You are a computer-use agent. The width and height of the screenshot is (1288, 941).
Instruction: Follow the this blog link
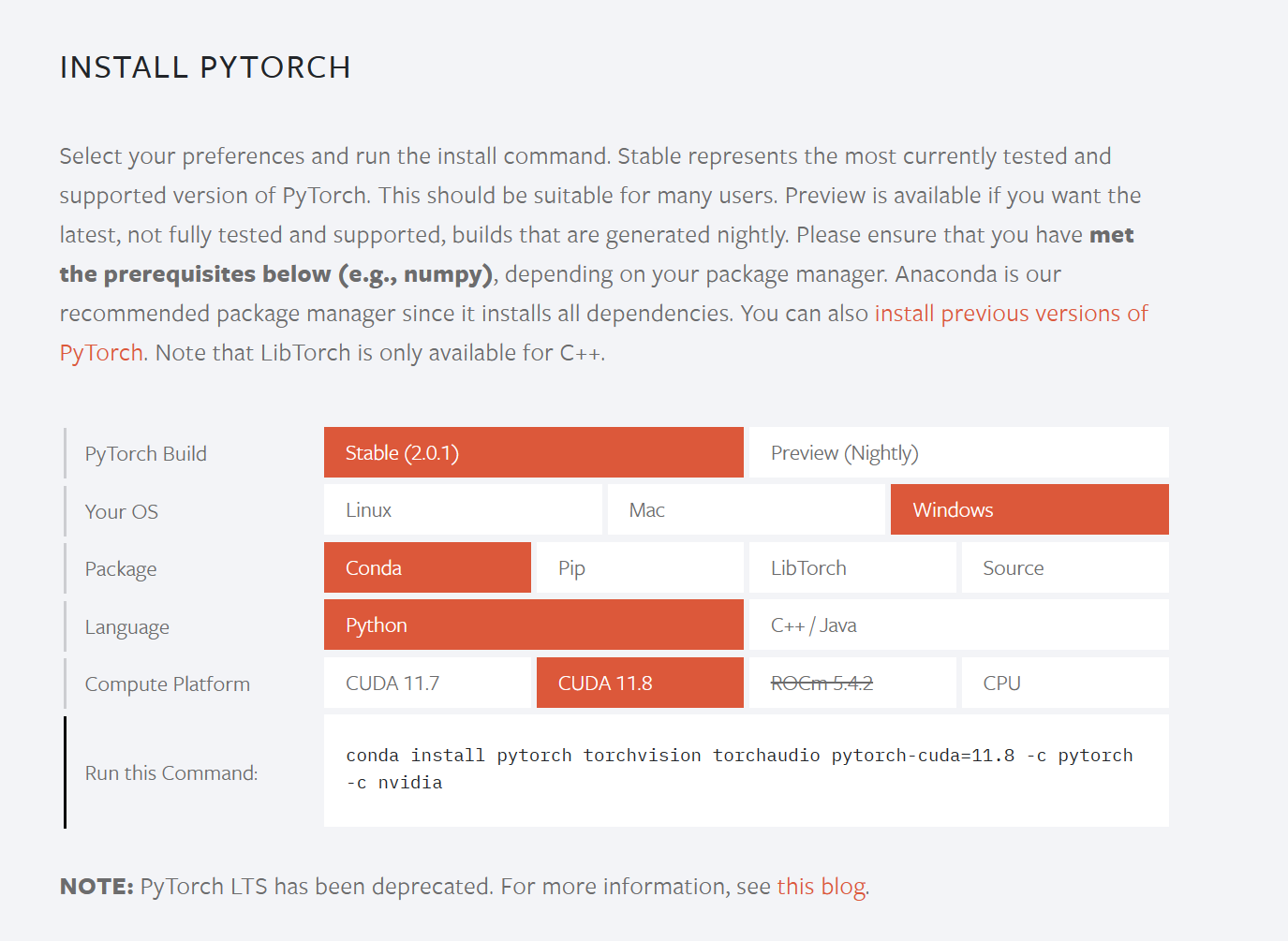click(820, 886)
